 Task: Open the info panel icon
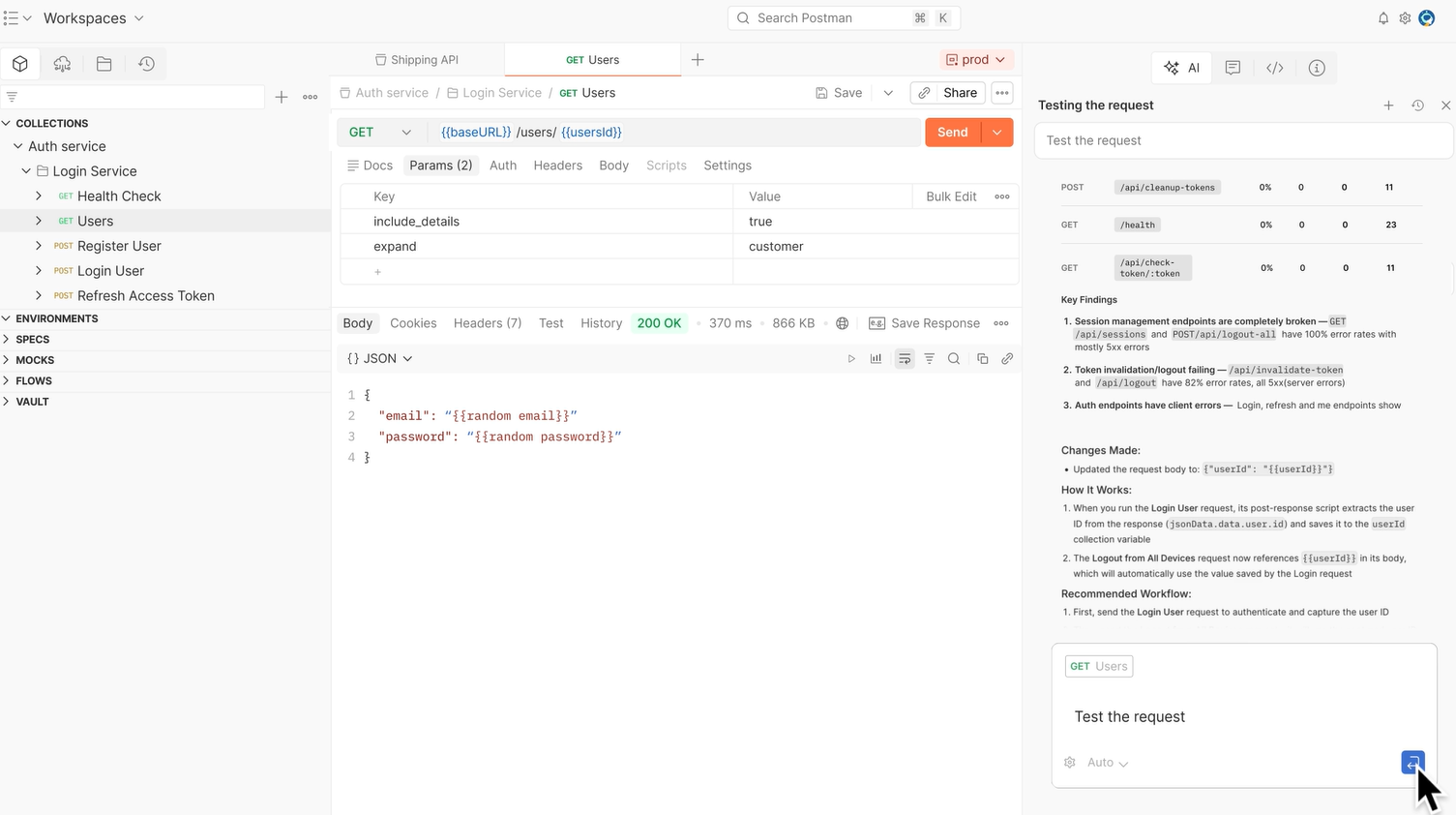pyautogui.click(x=1317, y=68)
